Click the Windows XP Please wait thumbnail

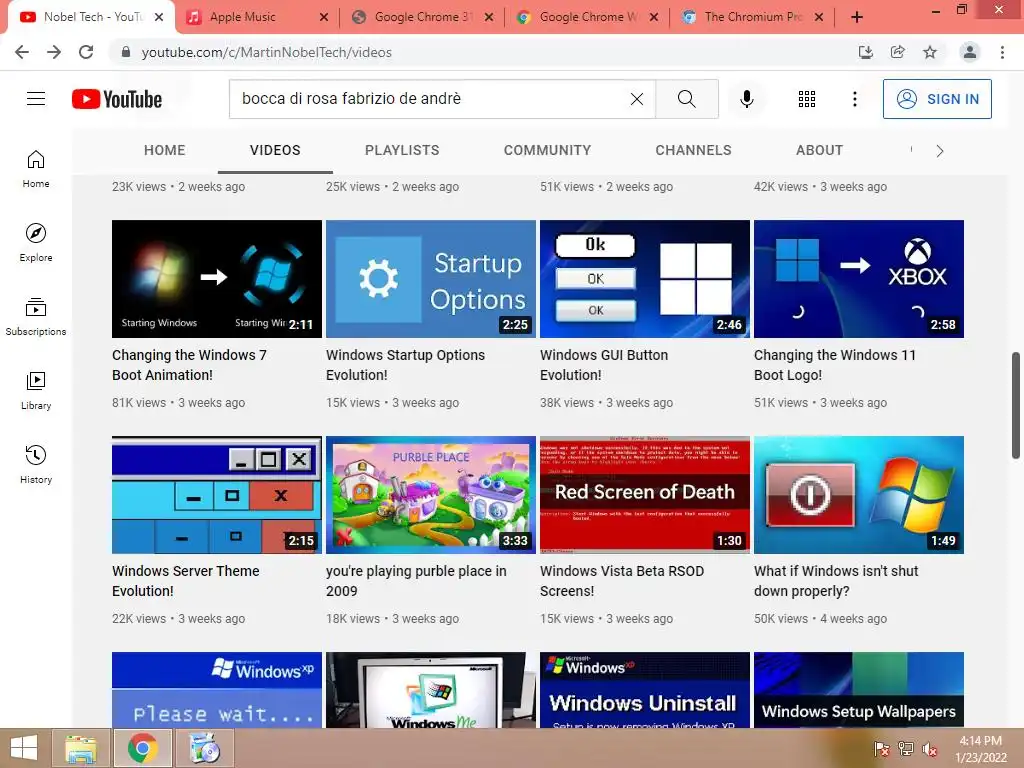[x=217, y=690]
